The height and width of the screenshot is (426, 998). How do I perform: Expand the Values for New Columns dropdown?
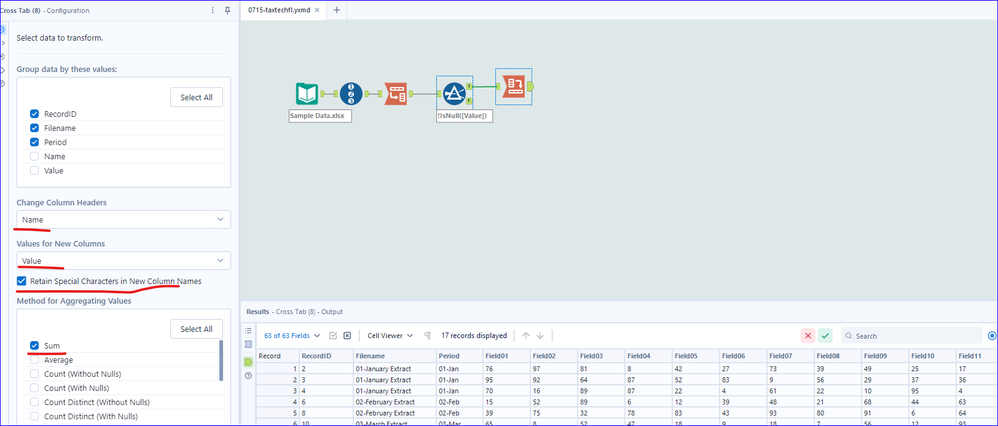[x=123, y=260]
